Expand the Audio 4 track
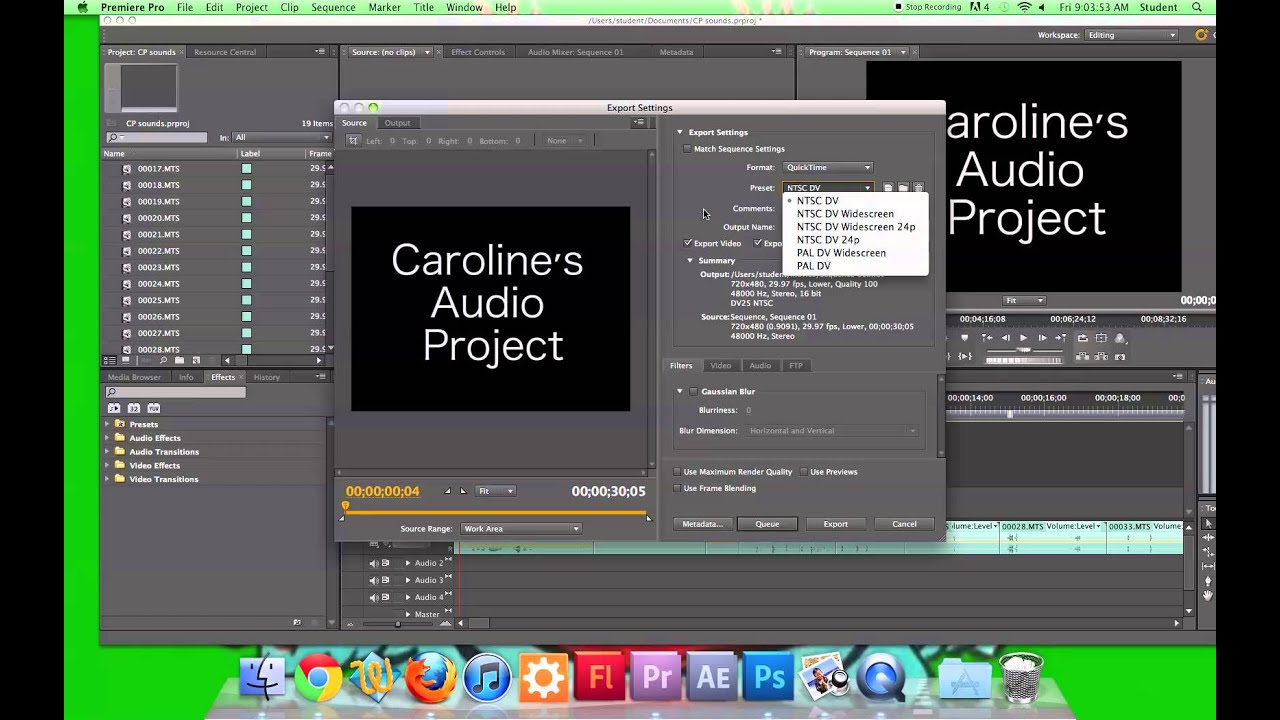This screenshot has width=1280, height=720. tap(407, 597)
